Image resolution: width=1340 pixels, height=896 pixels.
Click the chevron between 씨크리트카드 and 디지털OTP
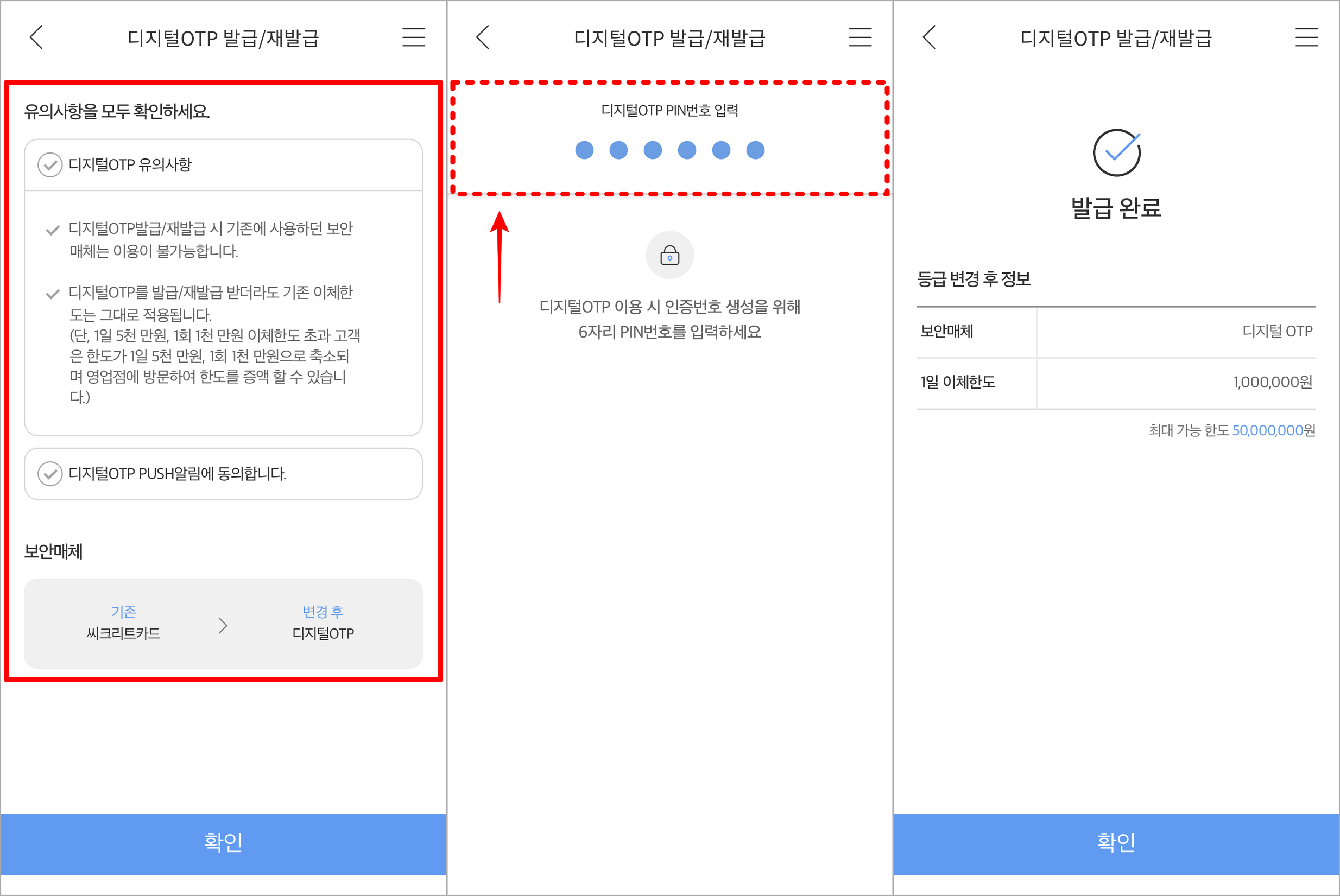223,625
